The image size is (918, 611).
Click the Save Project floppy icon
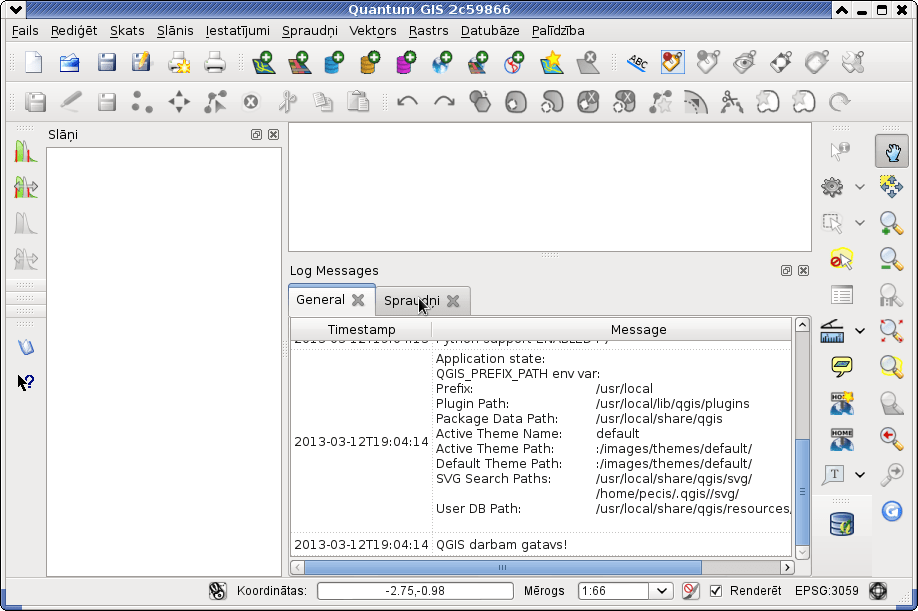pos(106,62)
